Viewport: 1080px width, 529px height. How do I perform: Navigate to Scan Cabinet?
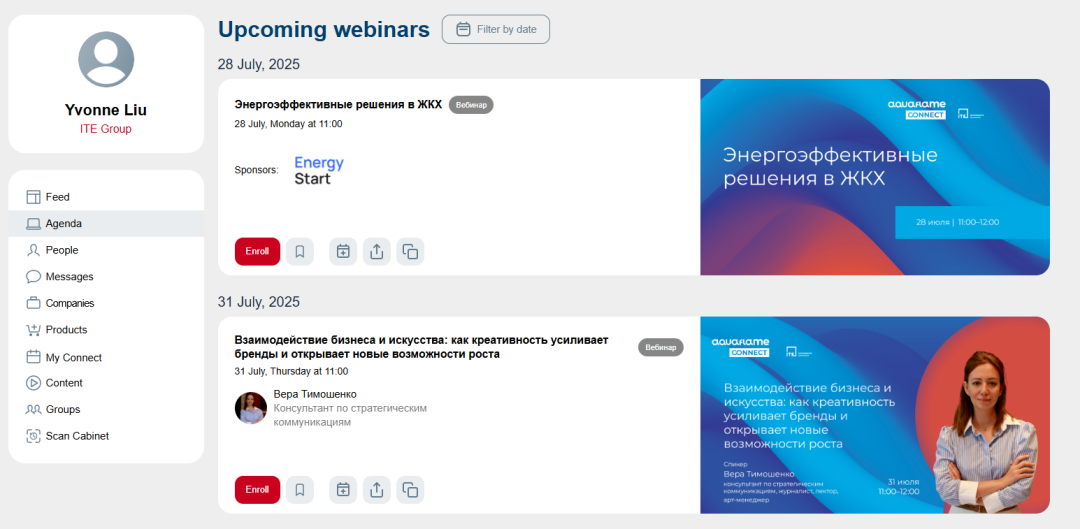pyautogui.click(x=77, y=436)
